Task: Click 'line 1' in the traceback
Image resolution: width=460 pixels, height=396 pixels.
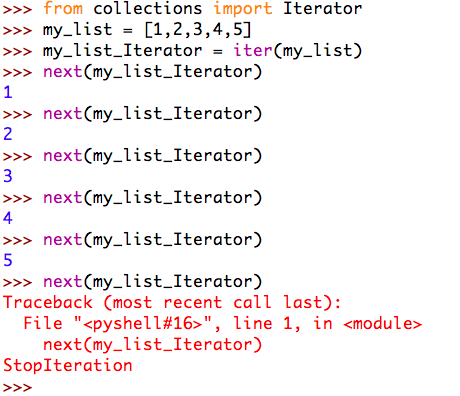Action: [263, 323]
